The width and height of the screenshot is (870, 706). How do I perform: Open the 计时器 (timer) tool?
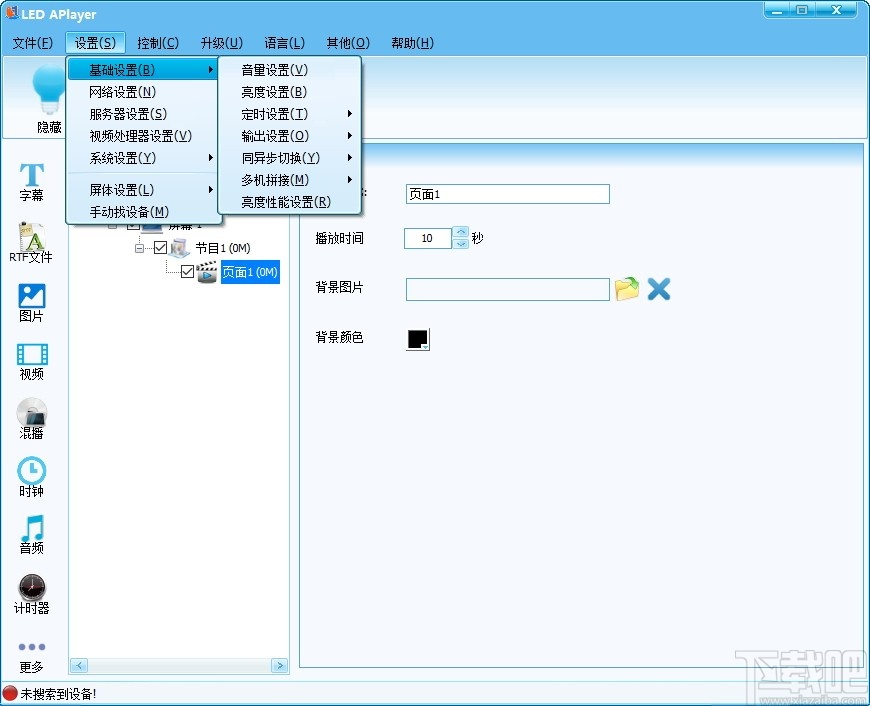[x=31, y=595]
